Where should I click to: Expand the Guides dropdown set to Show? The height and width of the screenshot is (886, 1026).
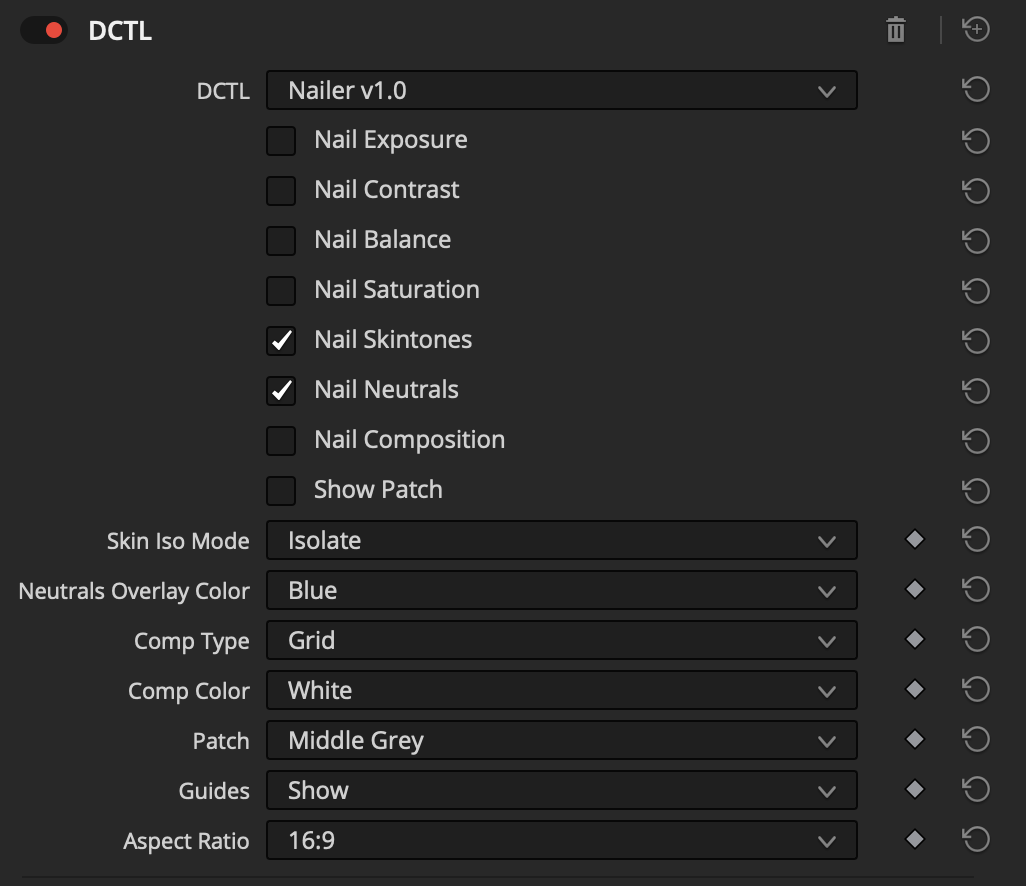(561, 791)
